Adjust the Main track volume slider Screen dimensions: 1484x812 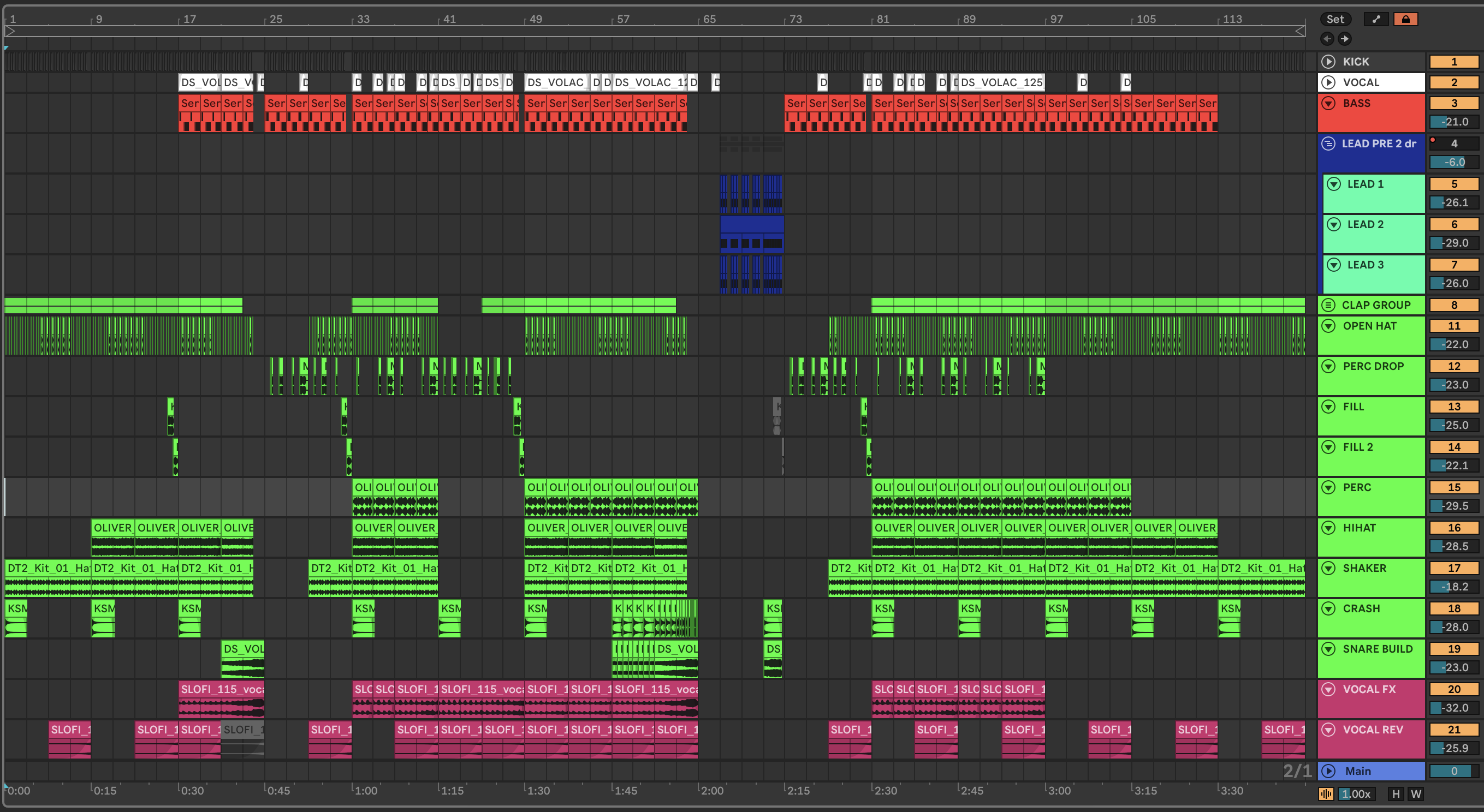[1453, 771]
